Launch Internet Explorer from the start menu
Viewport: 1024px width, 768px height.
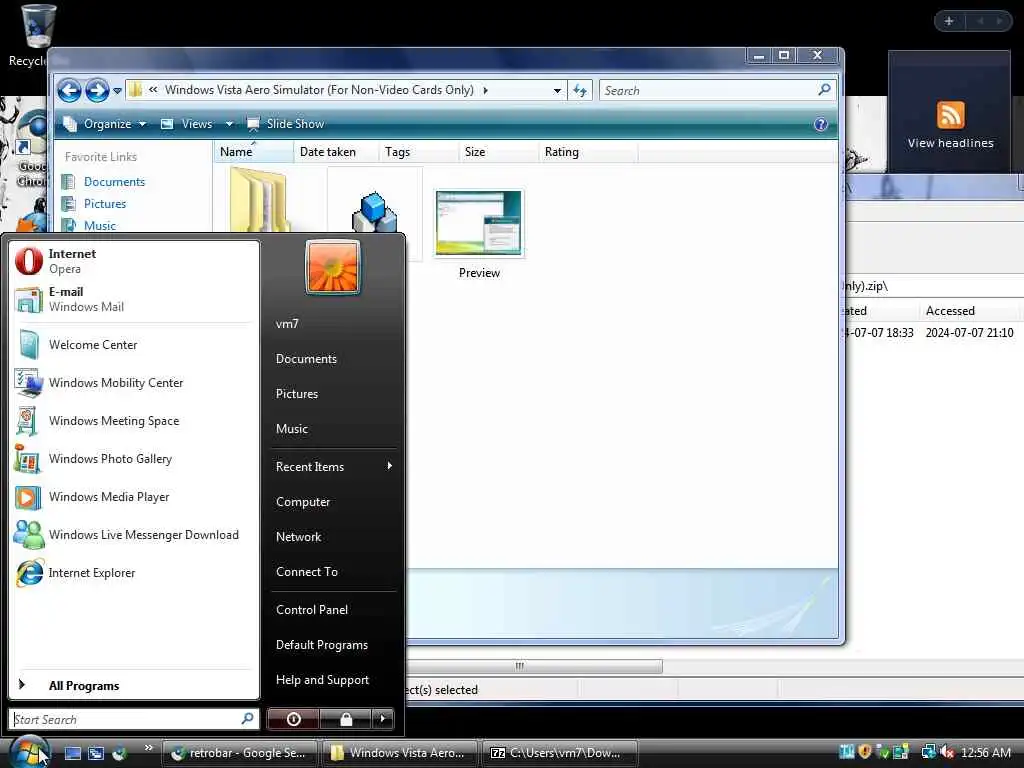pos(134,573)
